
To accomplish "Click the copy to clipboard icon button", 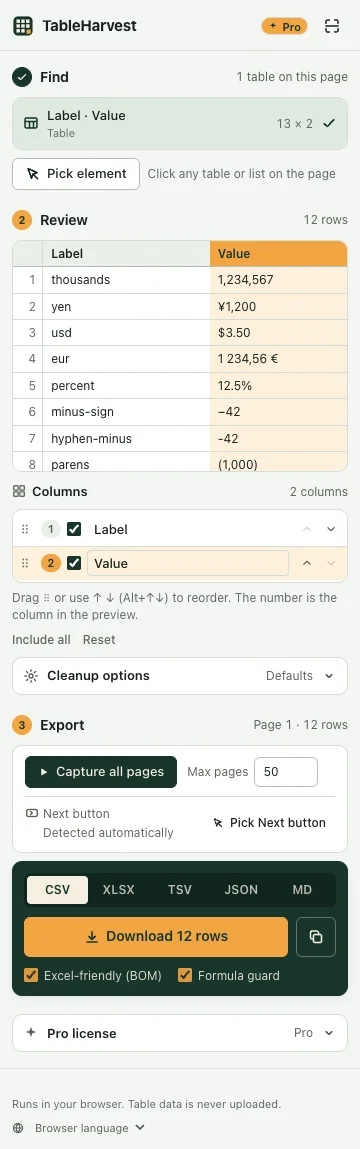I will pos(316,936).
